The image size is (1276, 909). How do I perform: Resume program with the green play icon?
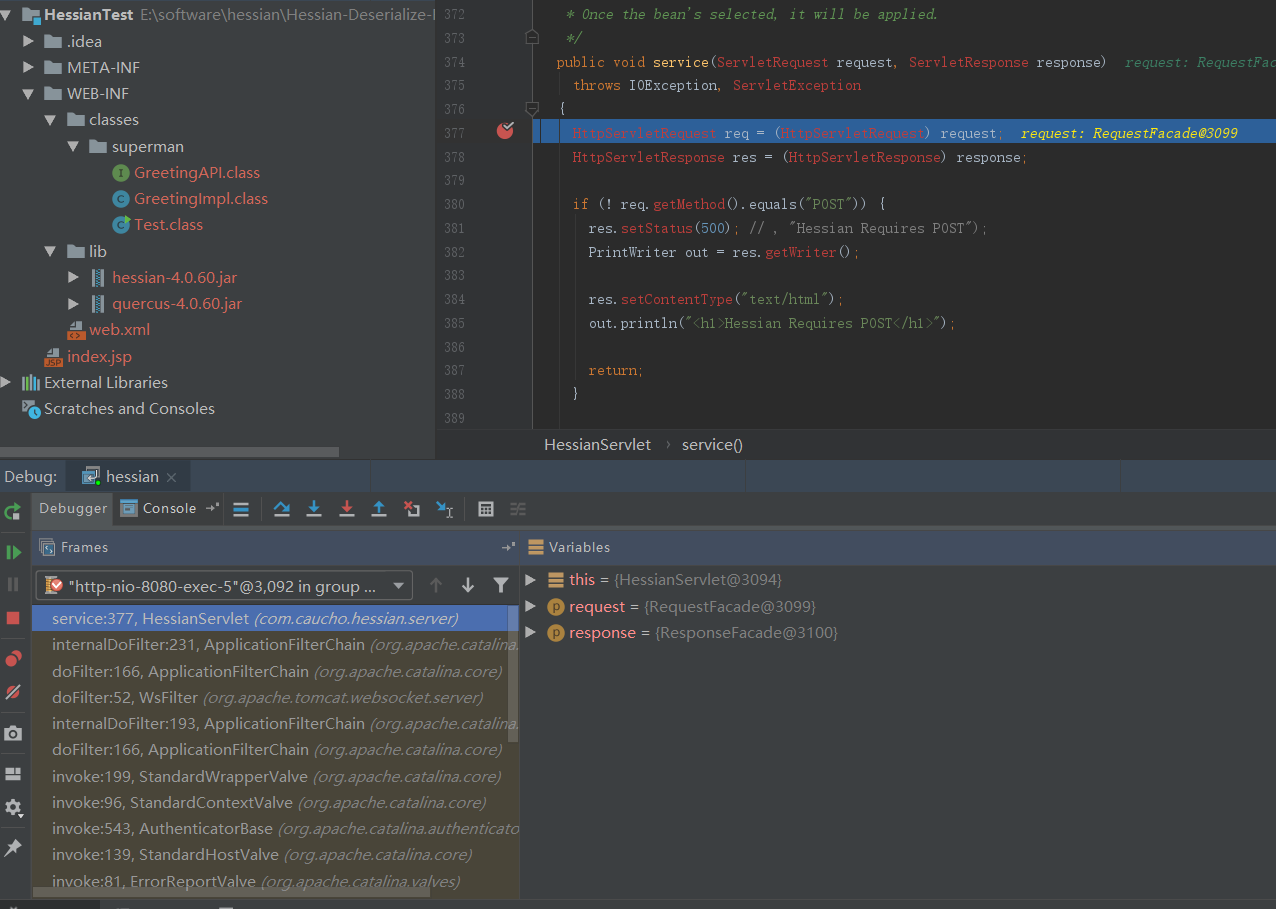coord(13,552)
